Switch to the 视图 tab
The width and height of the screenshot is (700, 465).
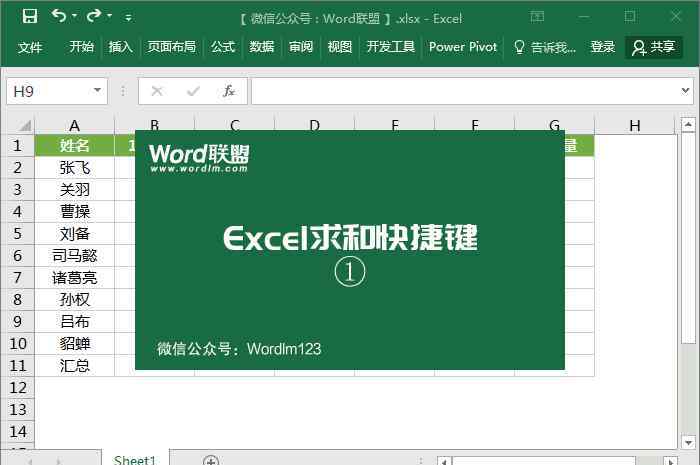(340, 47)
